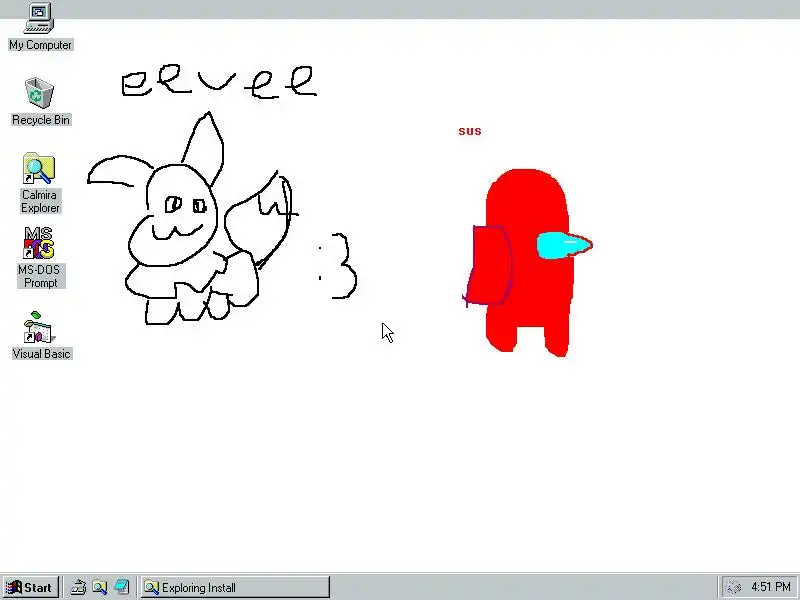Click the 4:51 PM taskbar clock
800x600 pixels.
coord(770,587)
